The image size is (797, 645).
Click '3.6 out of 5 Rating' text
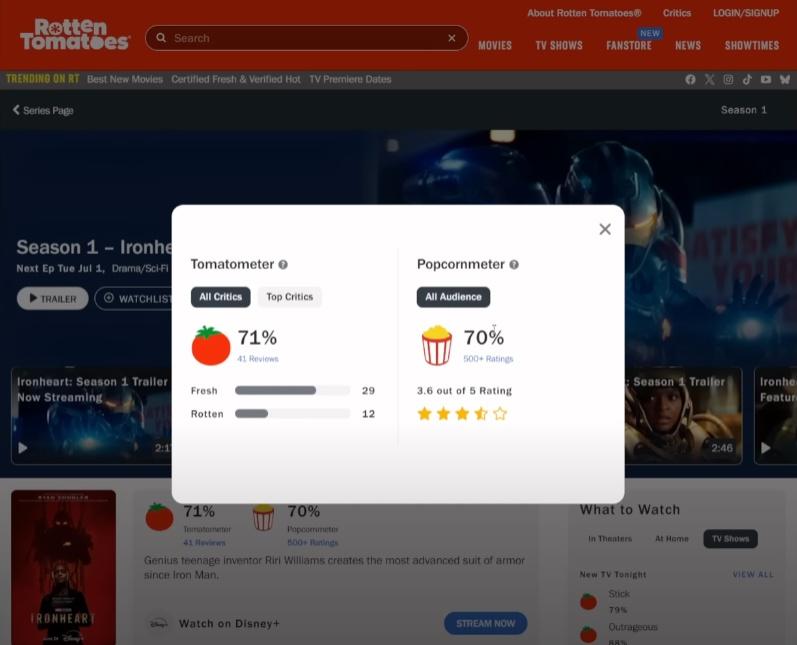465,391
